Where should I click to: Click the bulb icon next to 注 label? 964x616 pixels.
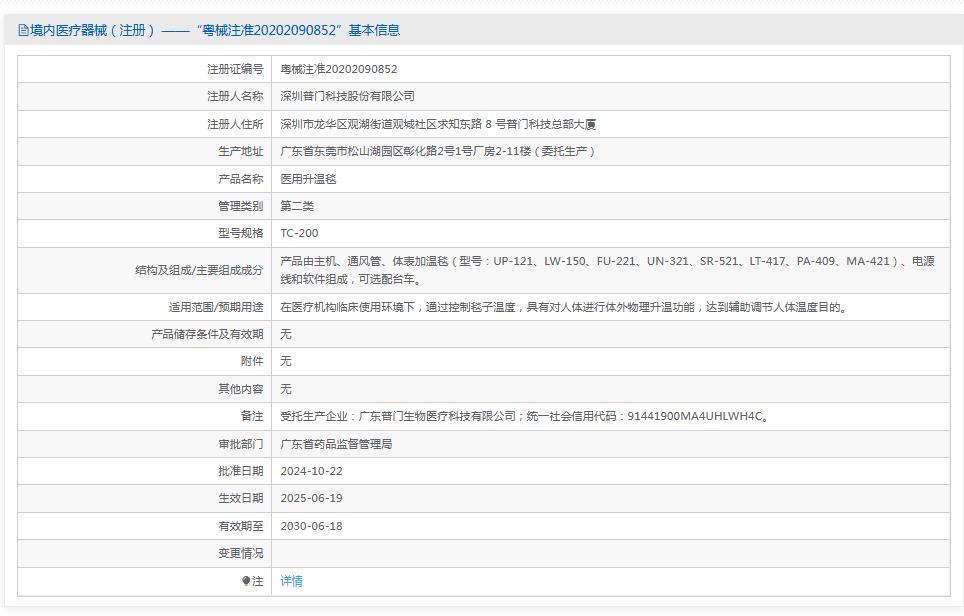[246, 581]
